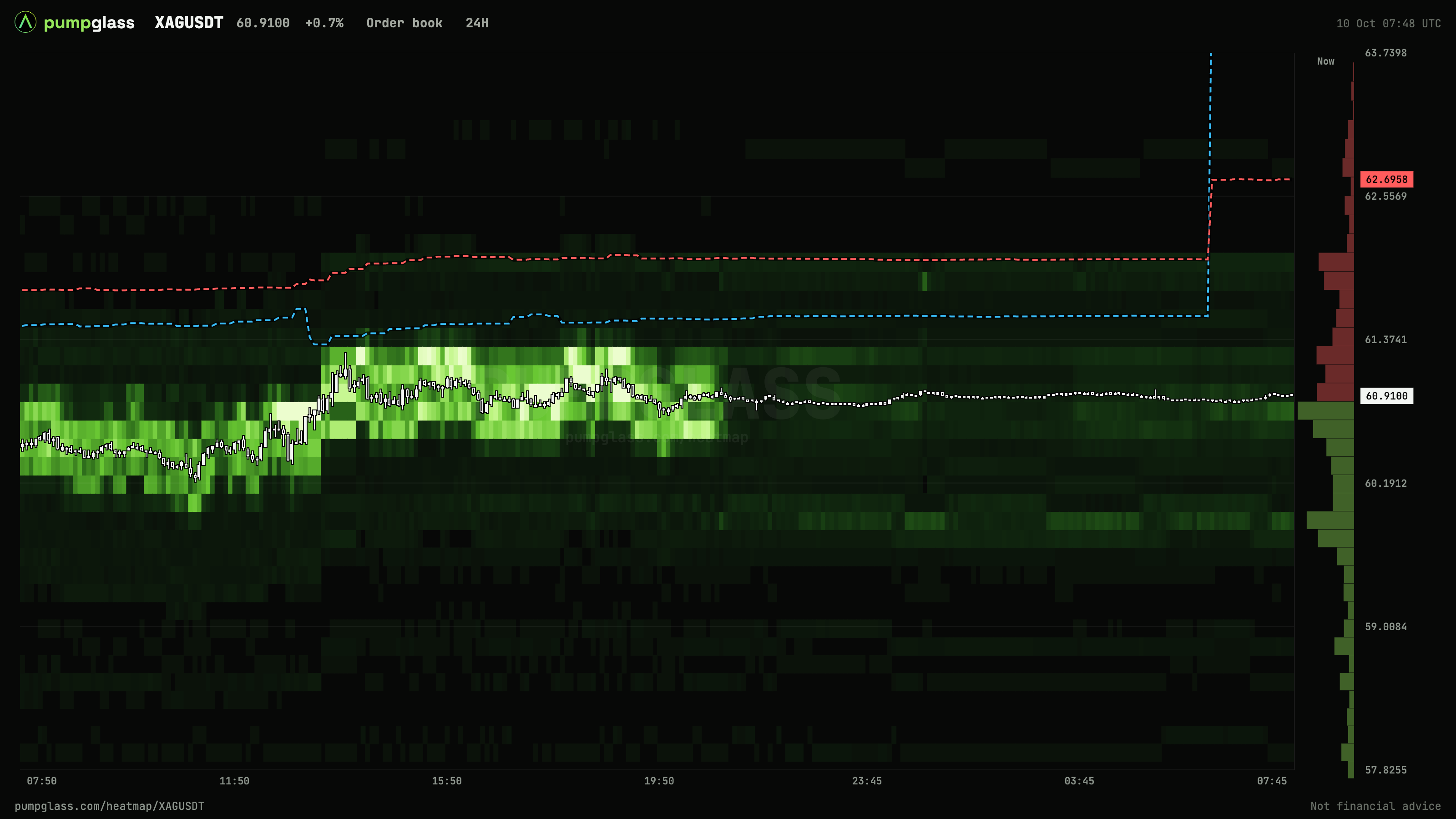Image resolution: width=1456 pixels, height=819 pixels.
Task: Open the pumpglass brand name link
Action: click(89, 23)
